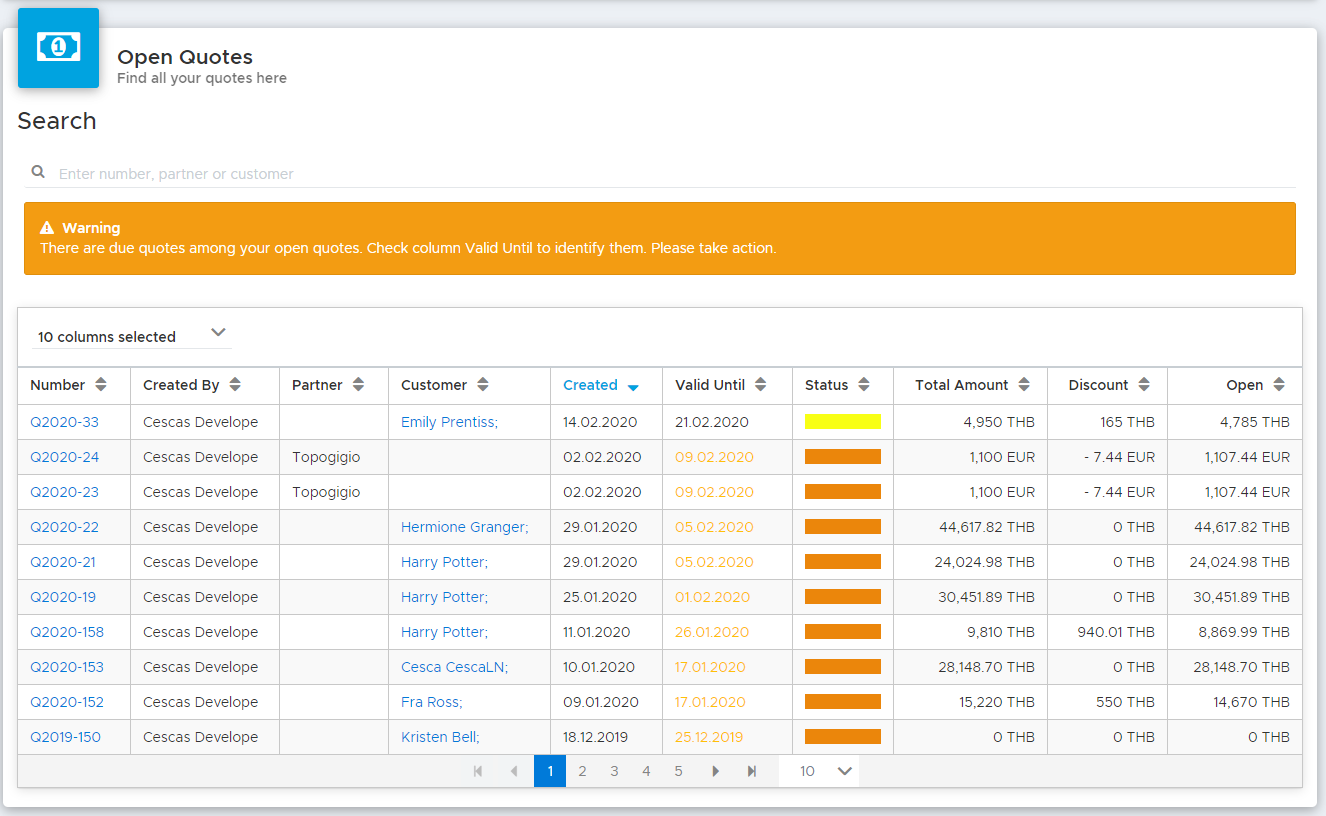Click discount value 940.01 THB
Image resolution: width=1326 pixels, height=816 pixels.
coord(1116,632)
